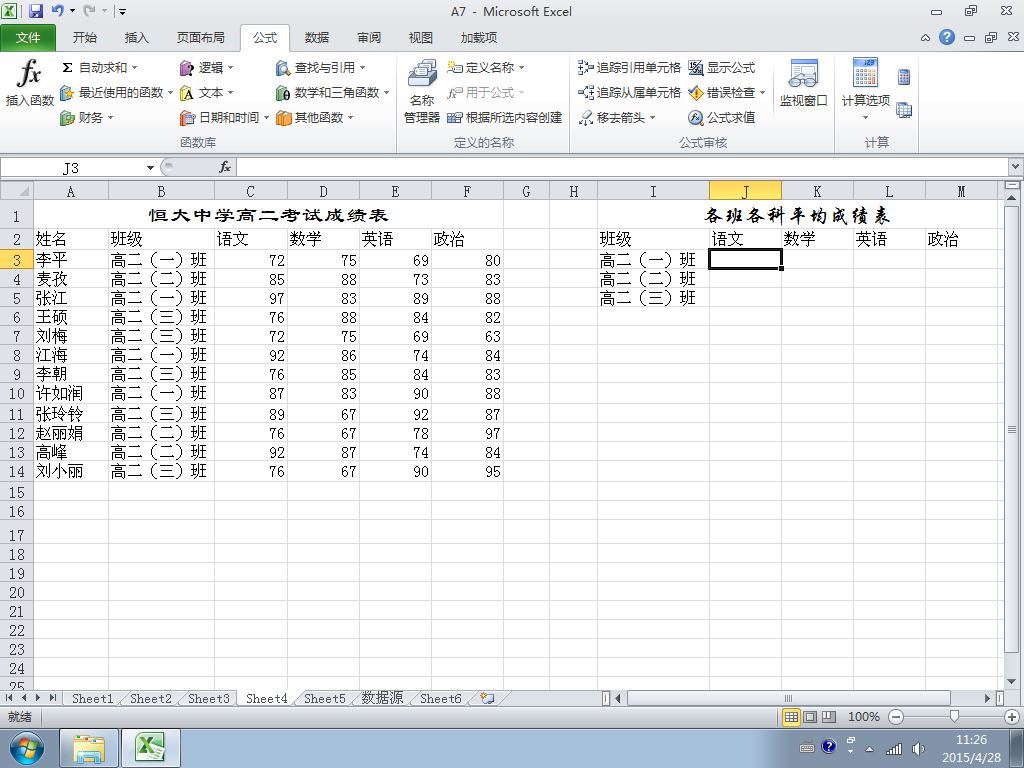Click the zoom out minus button
Screen dimensions: 1024x768
coord(896,717)
